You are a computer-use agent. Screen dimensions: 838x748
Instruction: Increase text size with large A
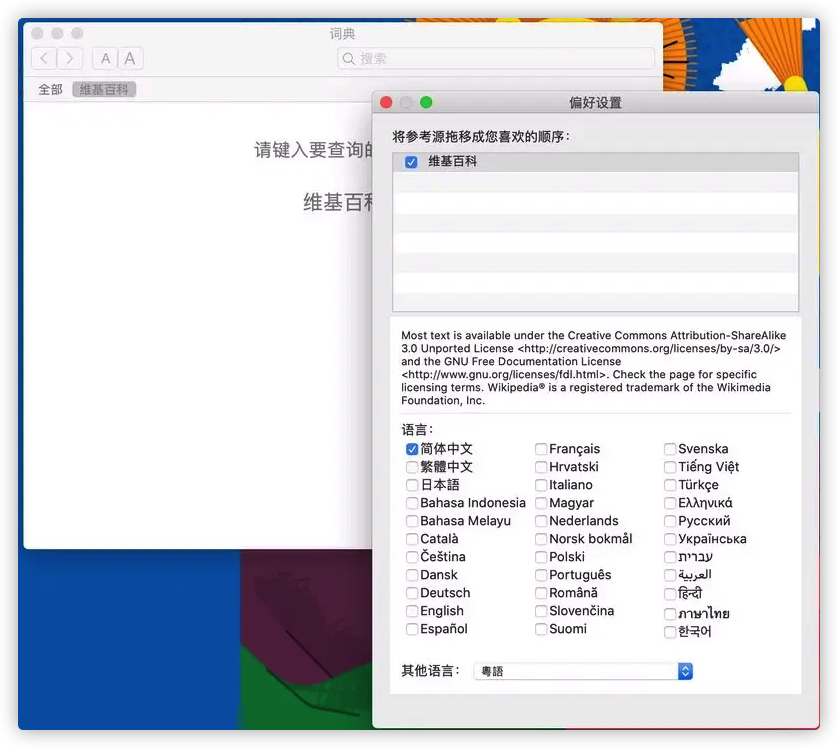click(130, 58)
